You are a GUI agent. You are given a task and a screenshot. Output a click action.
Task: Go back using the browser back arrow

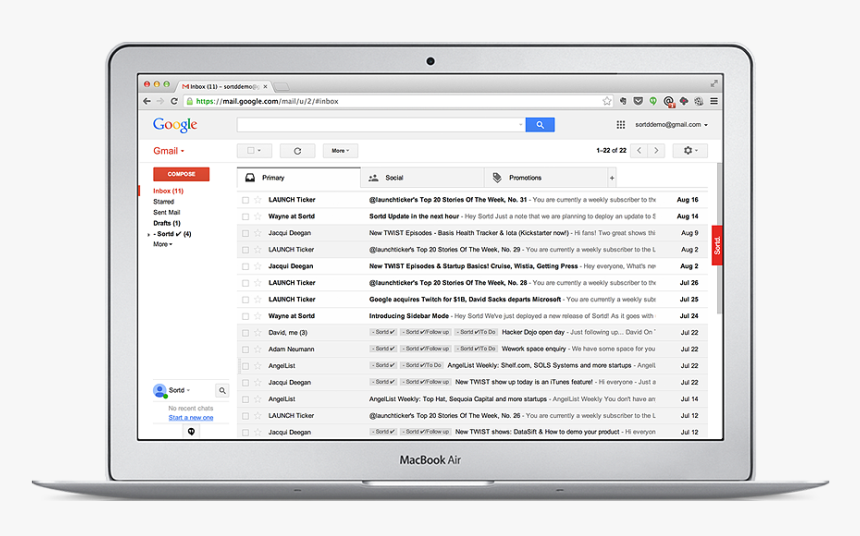(x=147, y=101)
